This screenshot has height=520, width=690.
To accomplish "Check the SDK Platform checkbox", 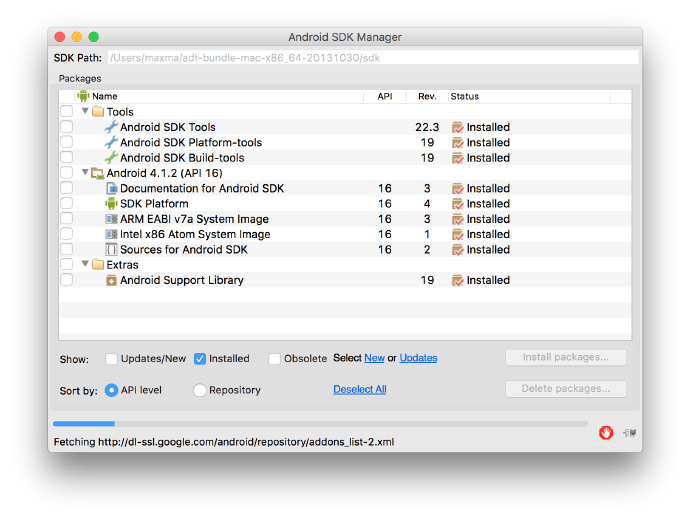I will [66, 203].
